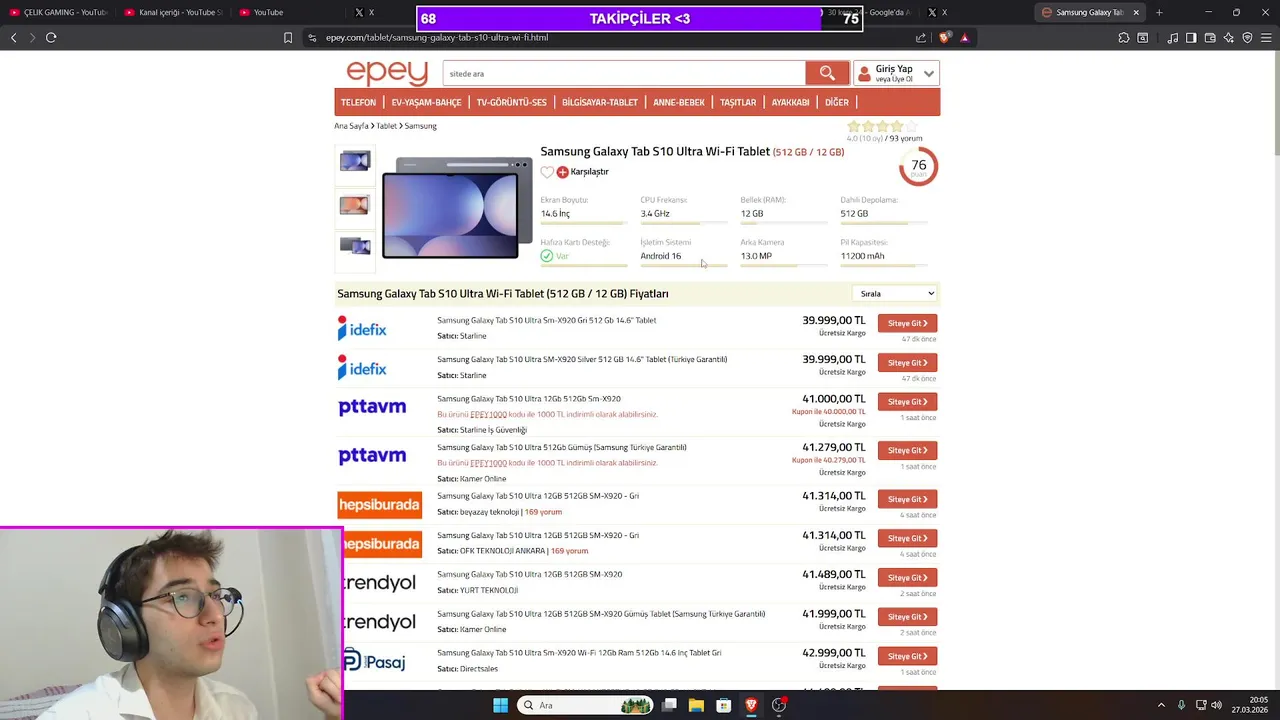Bookmark this page with the bookmark icon
This screenshot has height=720, width=1280.
click(288, 37)
